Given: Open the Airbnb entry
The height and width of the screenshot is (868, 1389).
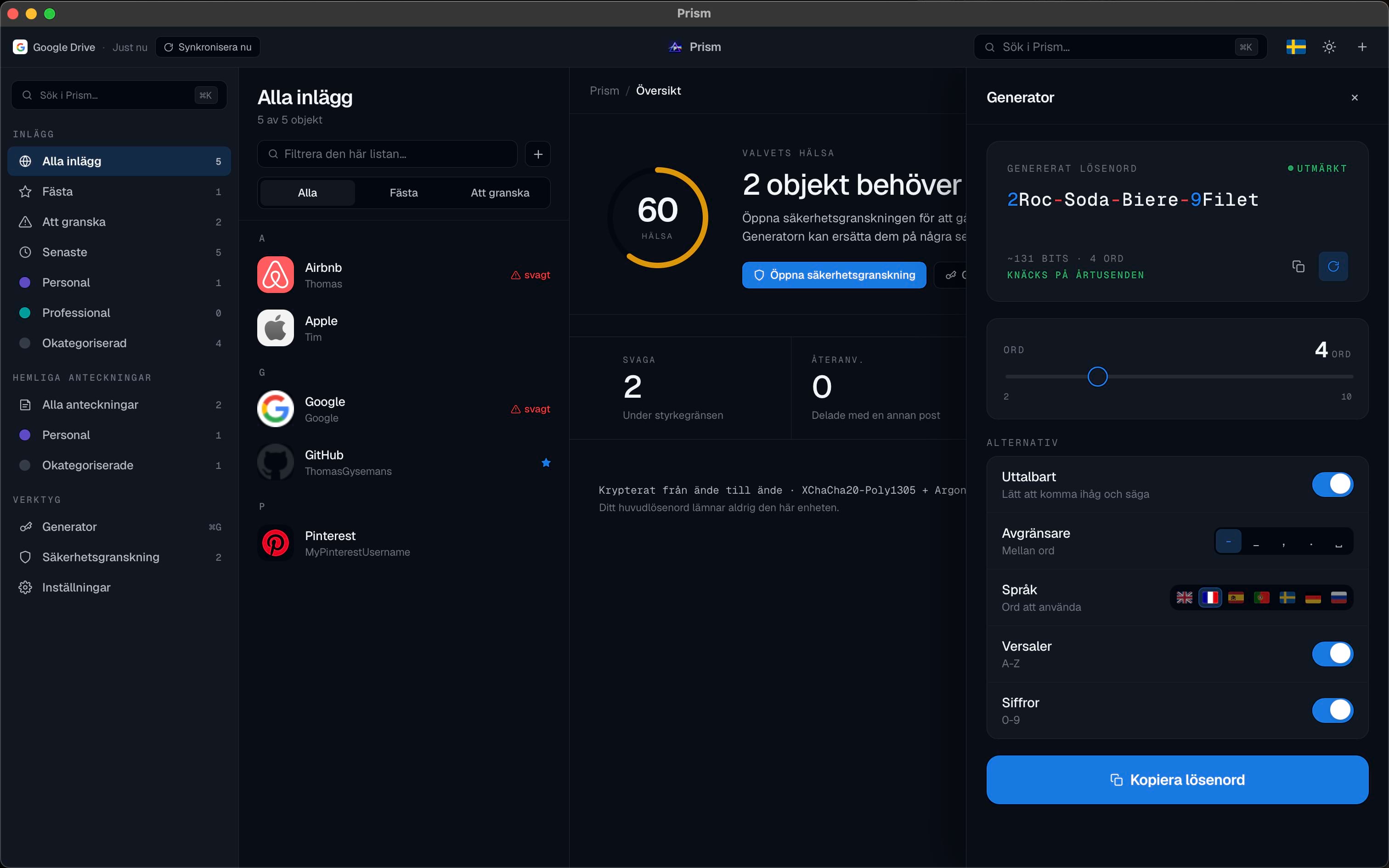Looking at the screenshot, I should [x=403, y=275].
